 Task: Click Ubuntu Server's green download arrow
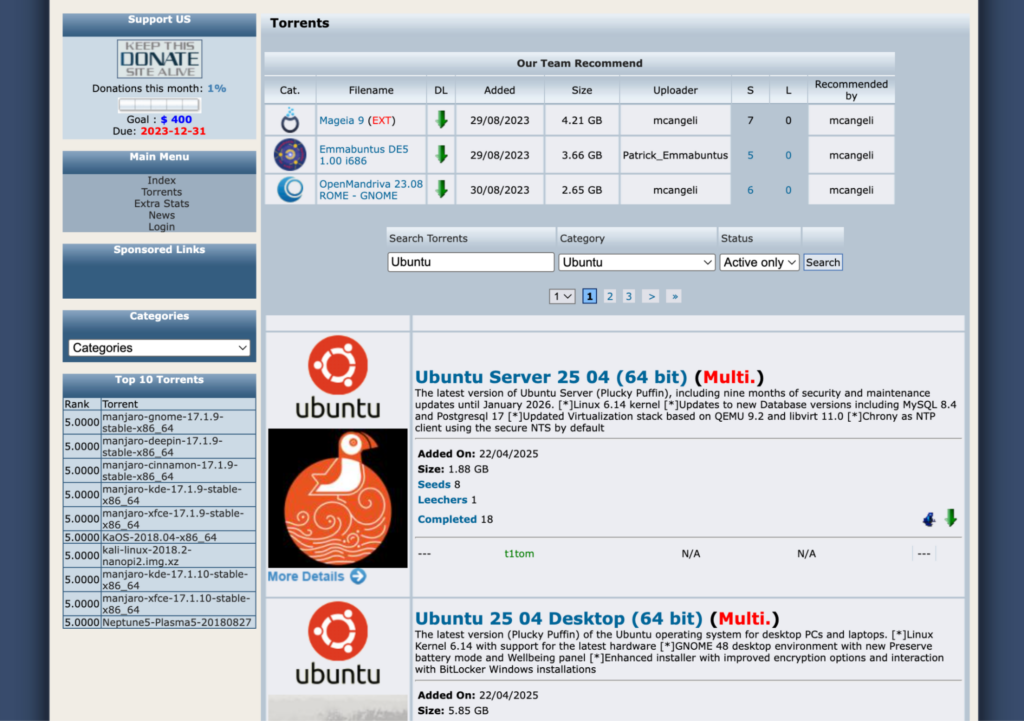(x=951, y=518)
